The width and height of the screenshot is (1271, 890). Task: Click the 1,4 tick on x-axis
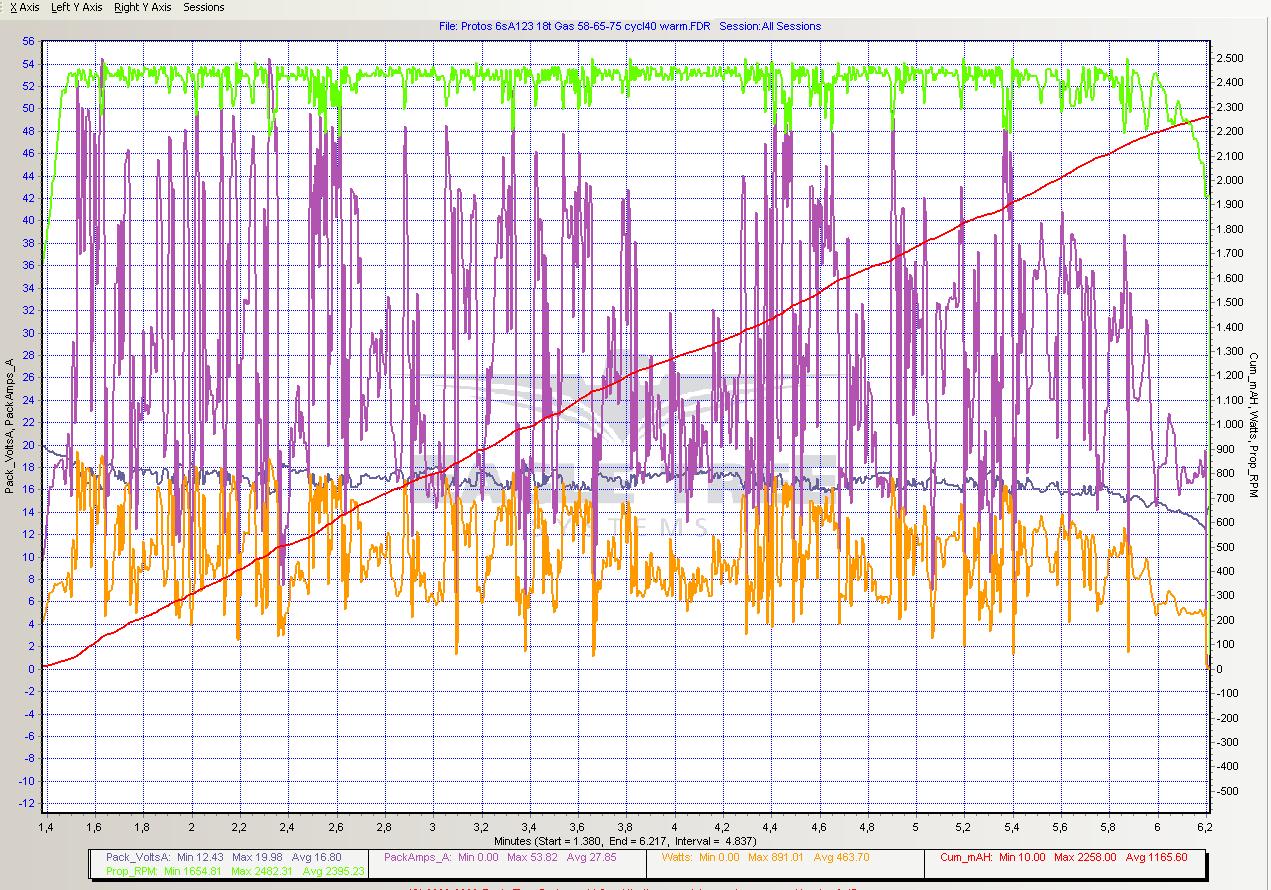(46, 828)
